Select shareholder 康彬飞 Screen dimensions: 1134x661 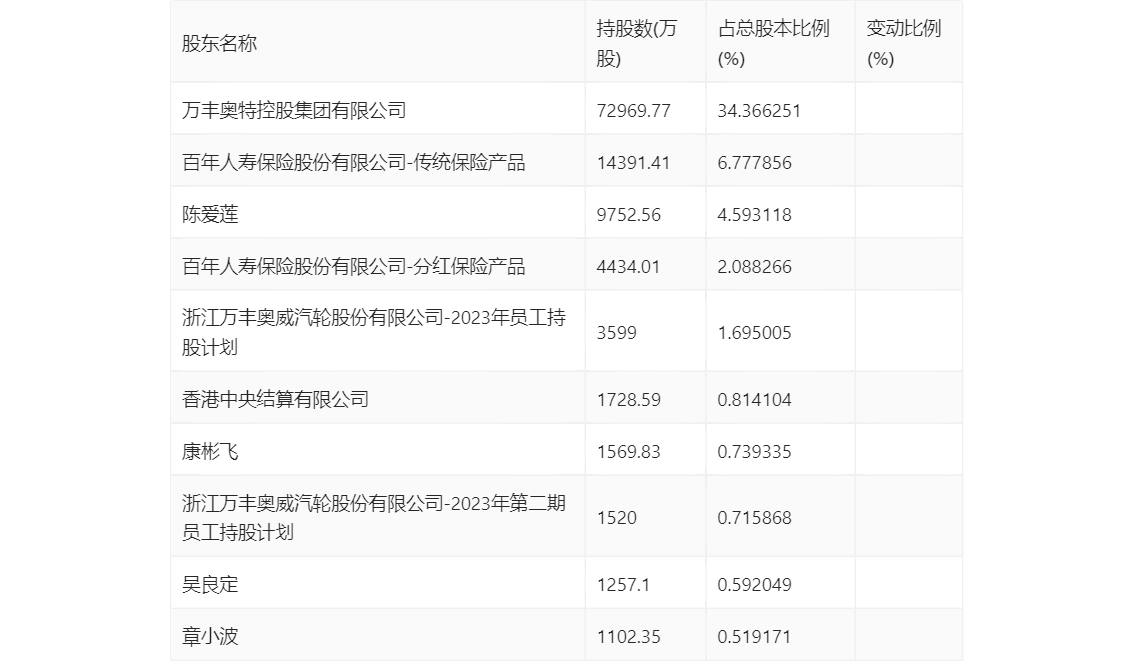(x=210, y=452)
